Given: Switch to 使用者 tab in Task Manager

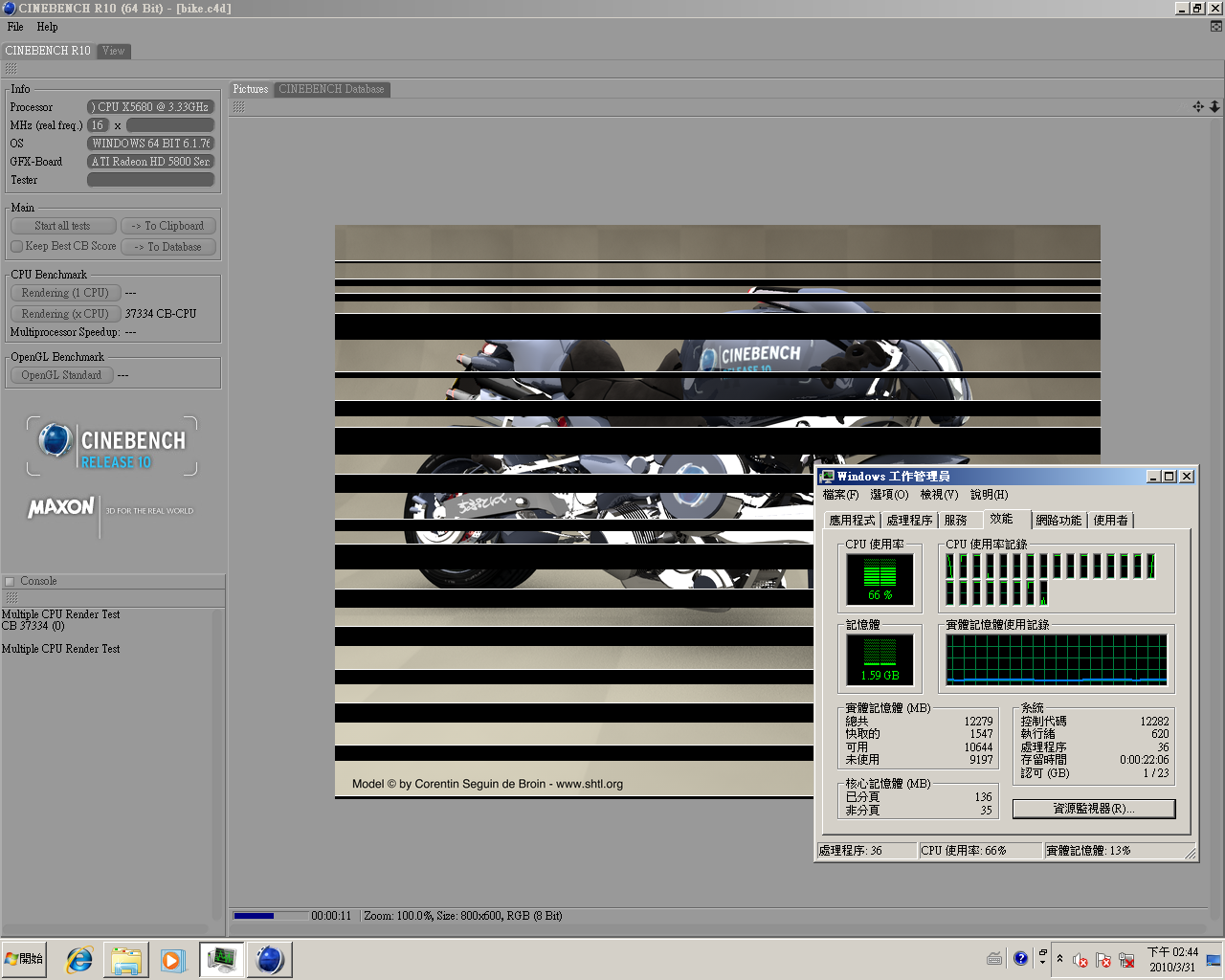Looking at the screenshot, I should click(1110, 521).
